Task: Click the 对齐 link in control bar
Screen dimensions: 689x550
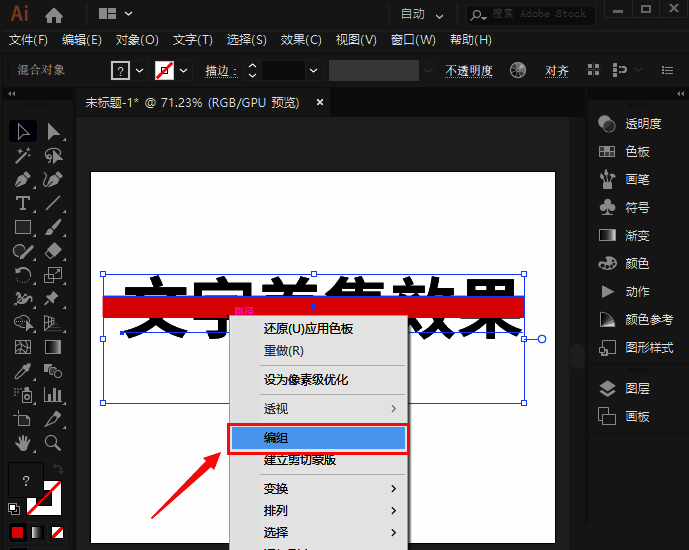Action: click(557, 71)
